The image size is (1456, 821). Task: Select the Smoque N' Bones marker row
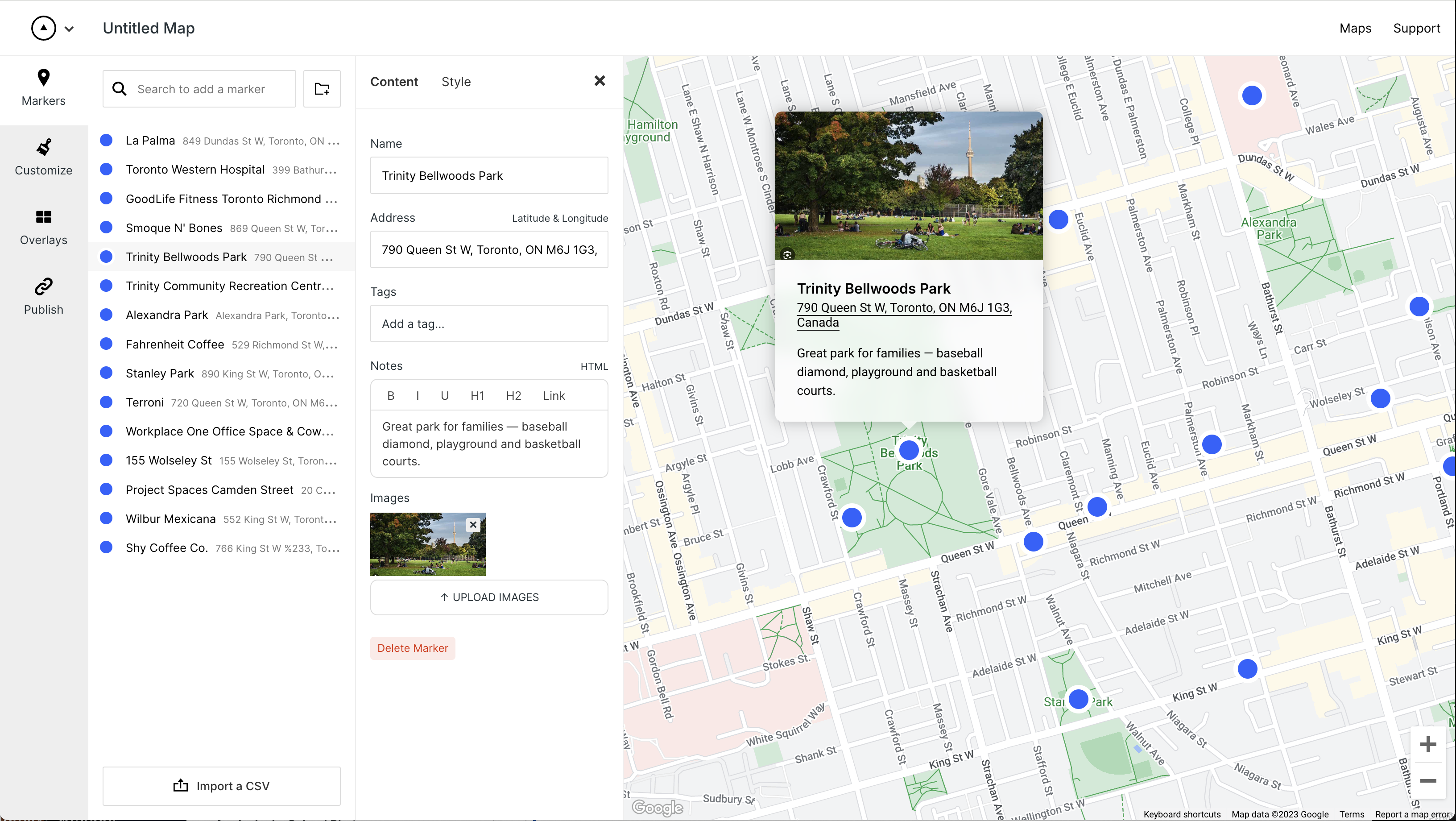click(222, 228)
